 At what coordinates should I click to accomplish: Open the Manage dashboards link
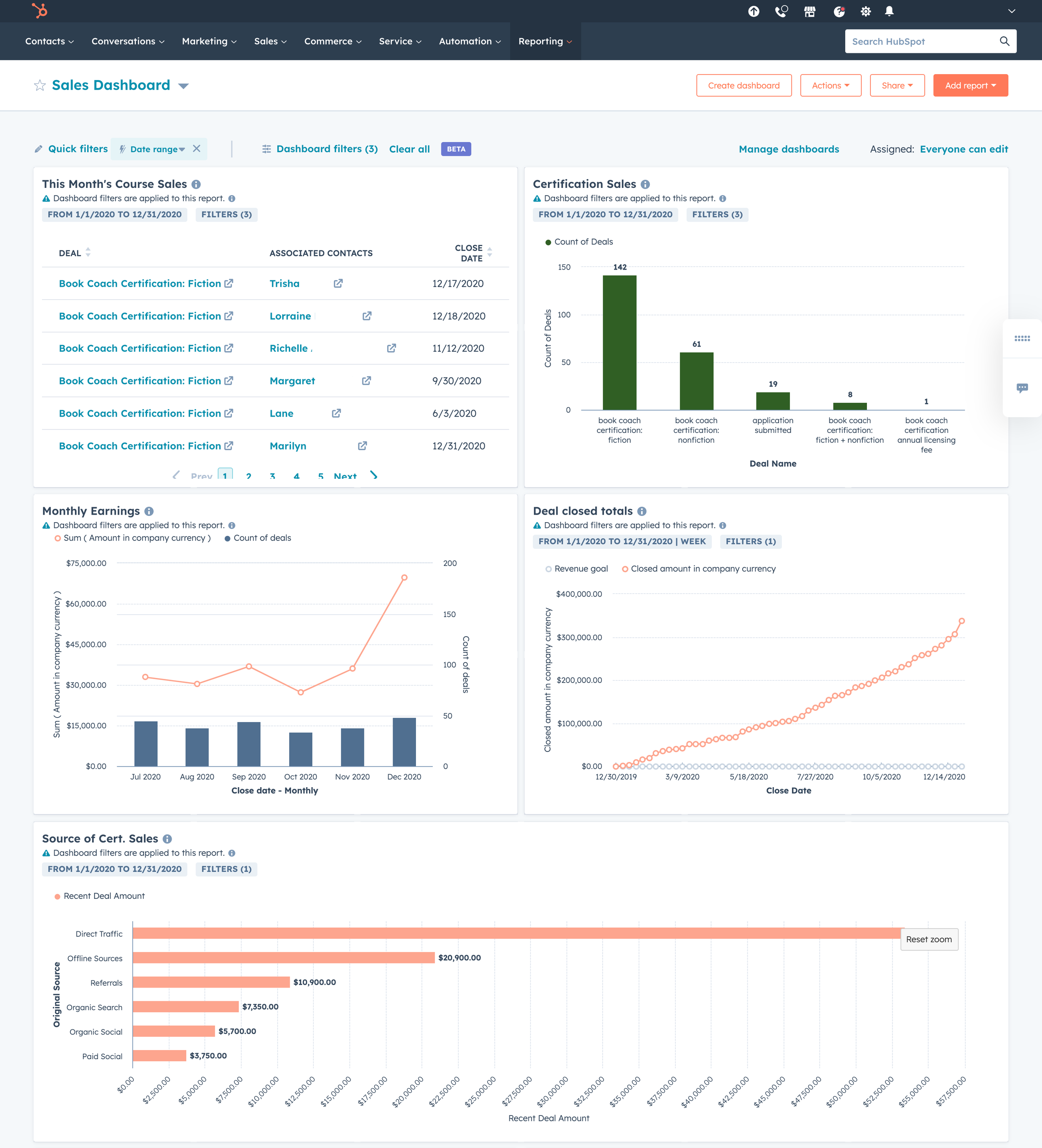pos(789,149)
